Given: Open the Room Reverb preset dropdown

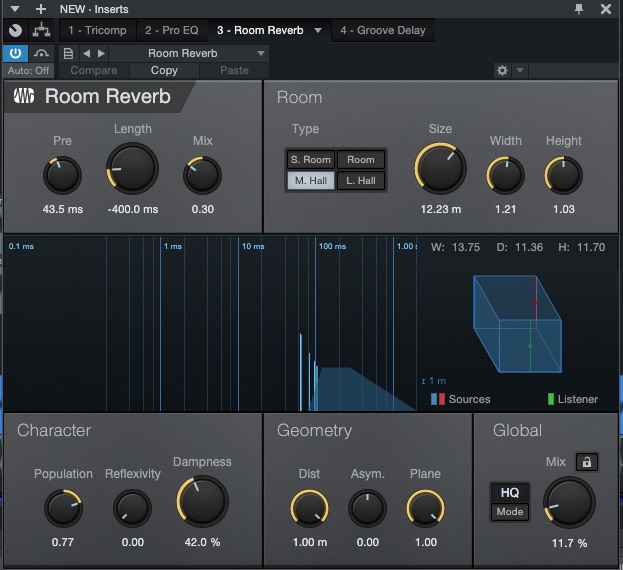Looking at the screenshot, I should (x=189, y=53).
